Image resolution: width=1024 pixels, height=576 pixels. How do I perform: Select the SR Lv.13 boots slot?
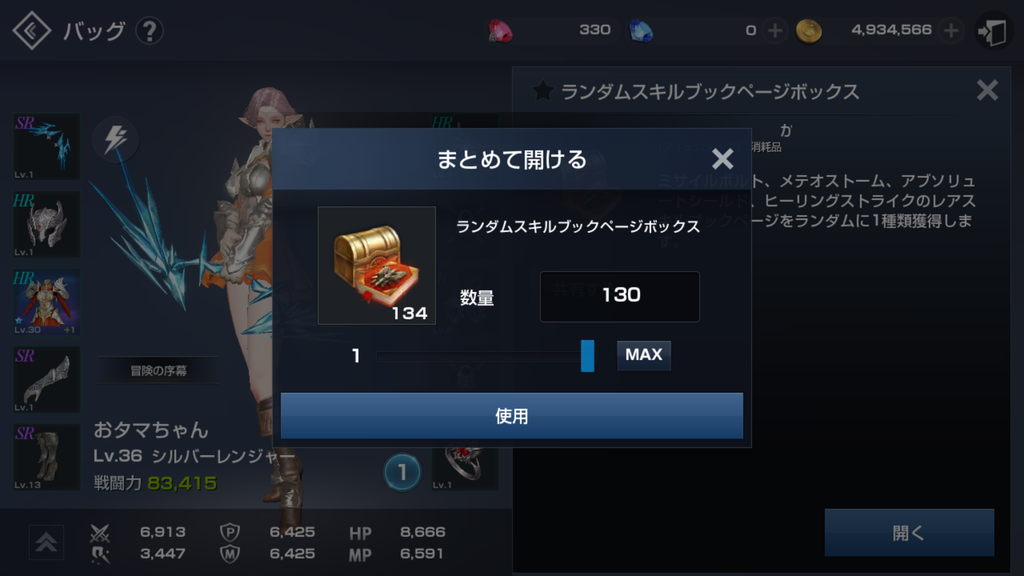(46, 457)
